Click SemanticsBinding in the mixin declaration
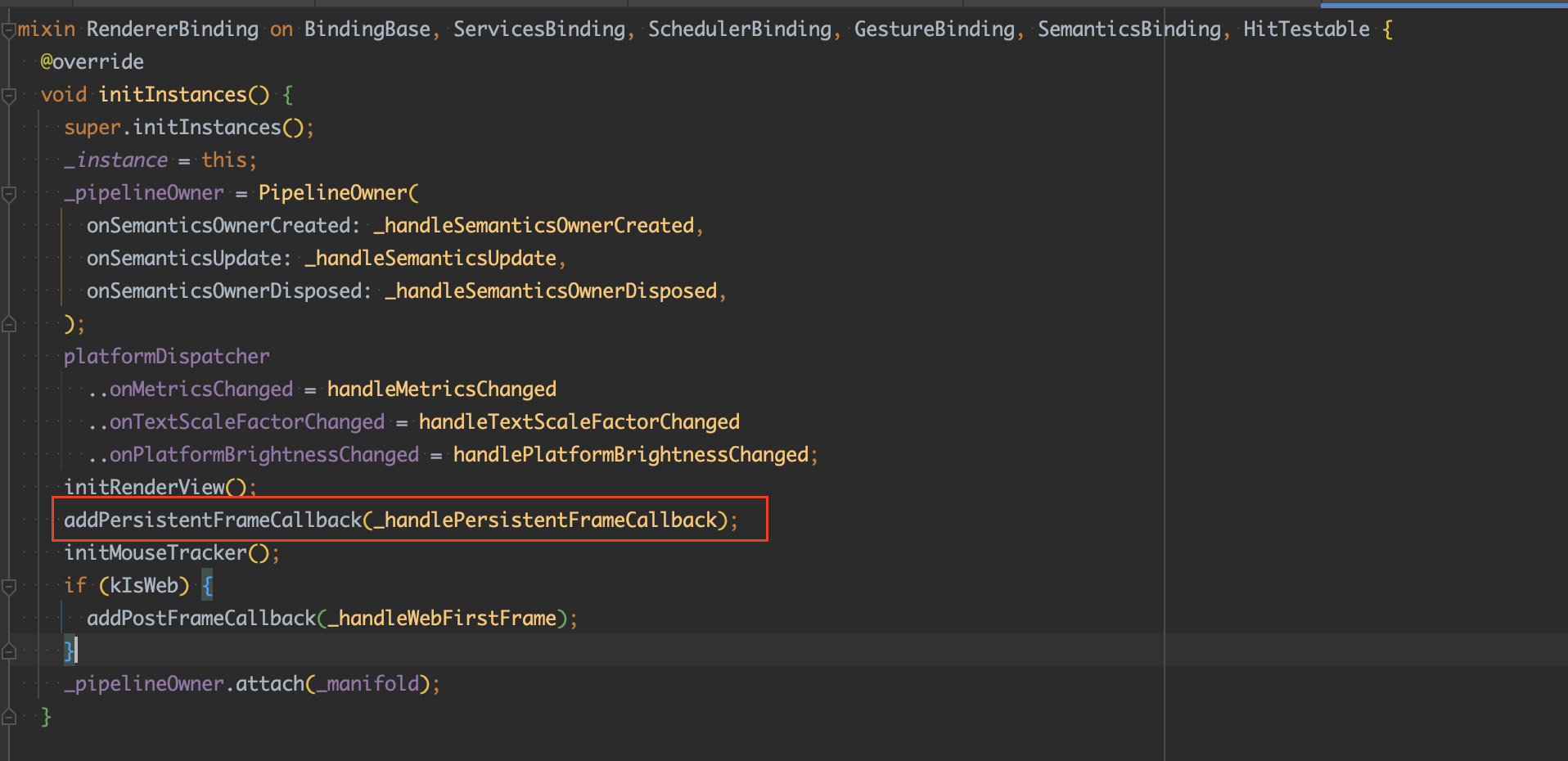 click(1129, 29)
